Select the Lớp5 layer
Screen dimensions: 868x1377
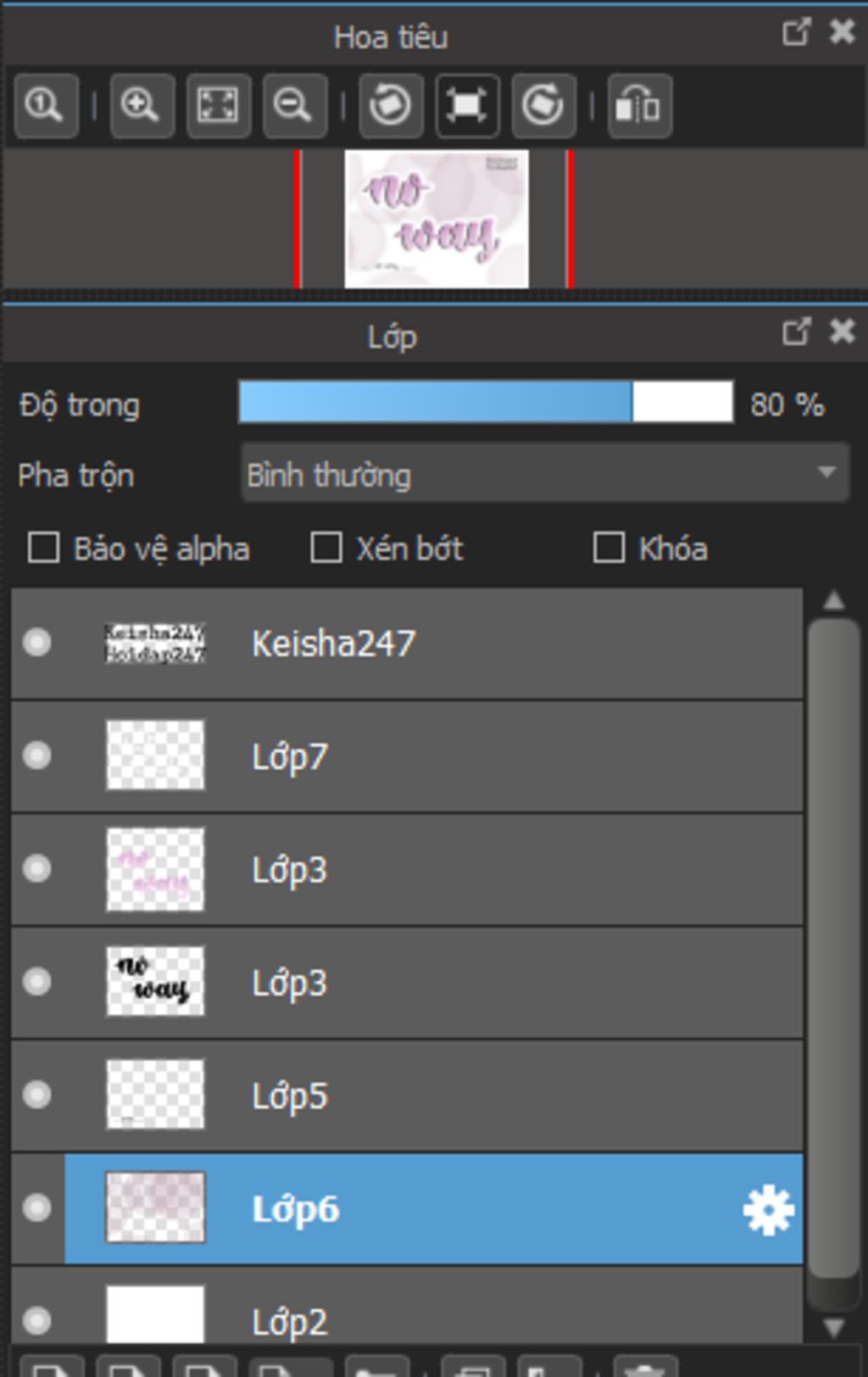click(x=424, y=1095)
